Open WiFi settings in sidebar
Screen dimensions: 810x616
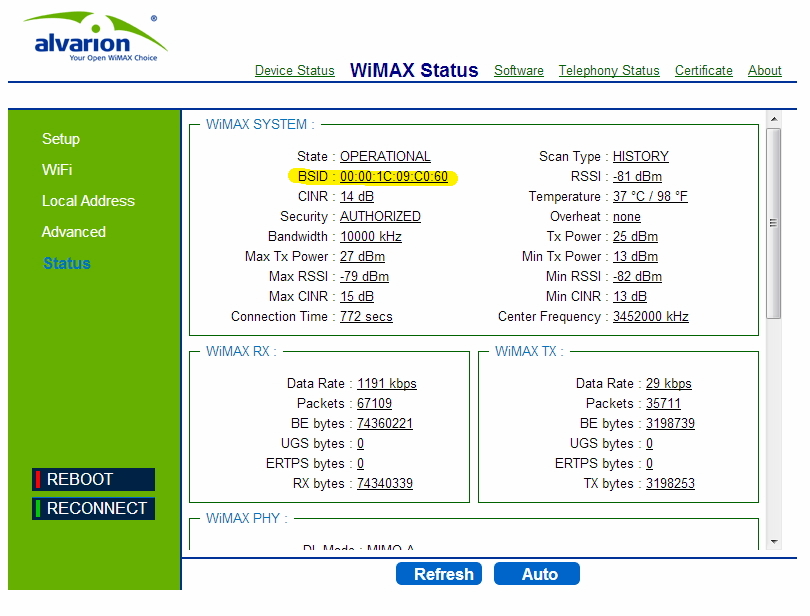(57, 170)
